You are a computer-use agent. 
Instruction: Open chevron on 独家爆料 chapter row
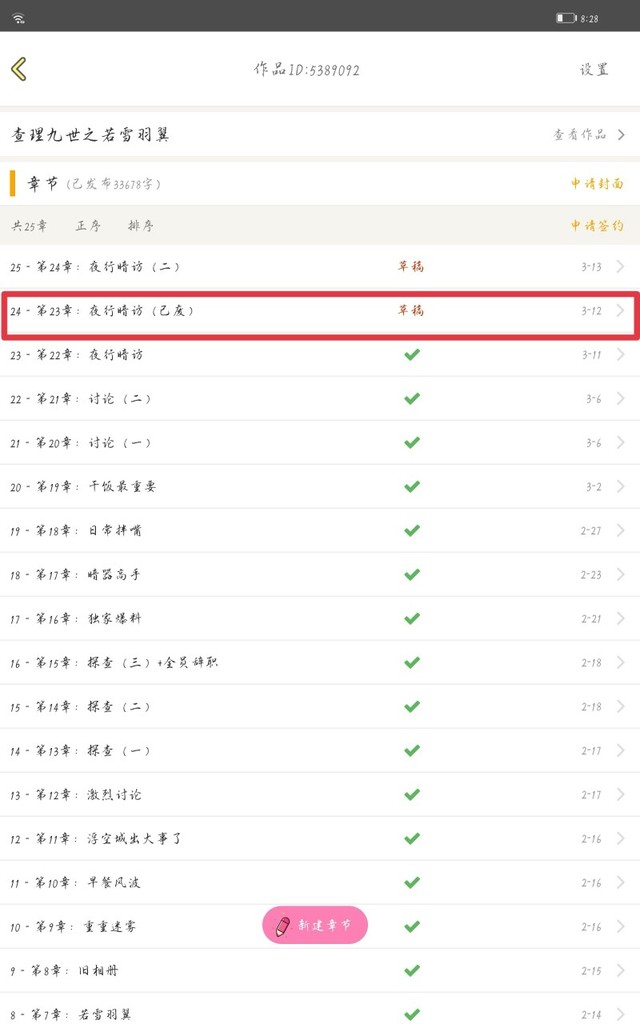tap(621, 618)
